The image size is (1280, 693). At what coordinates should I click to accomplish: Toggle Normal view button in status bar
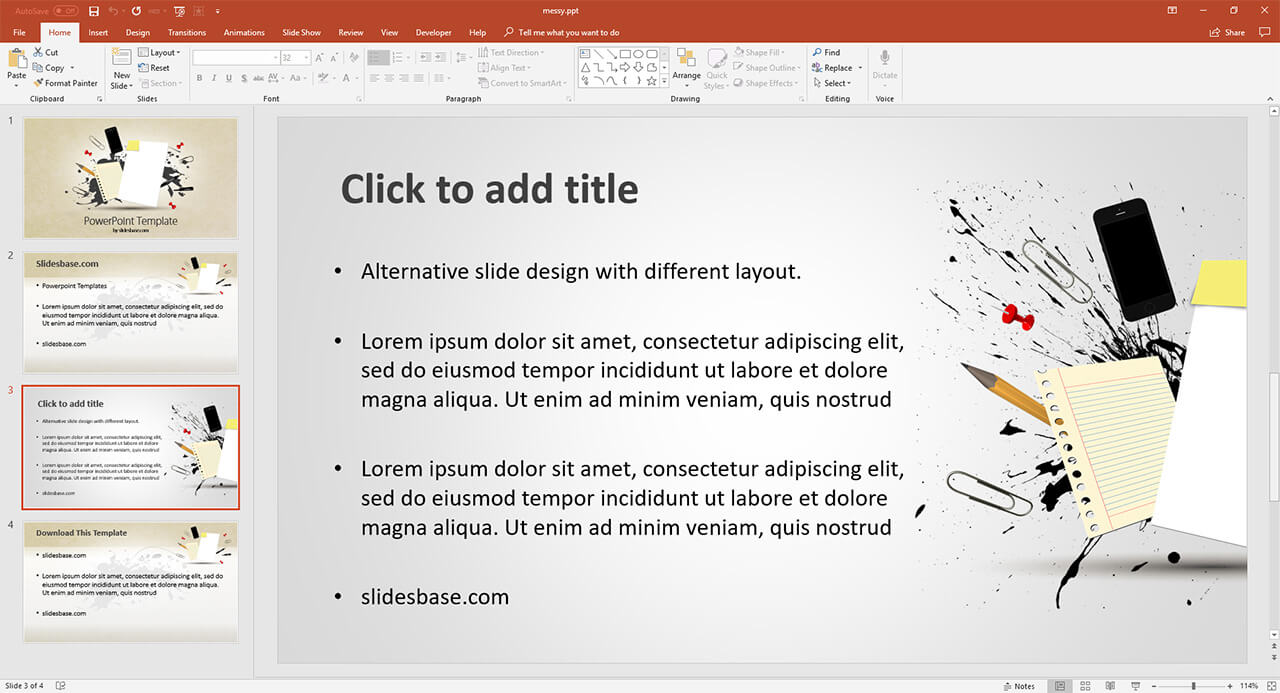1060,686
